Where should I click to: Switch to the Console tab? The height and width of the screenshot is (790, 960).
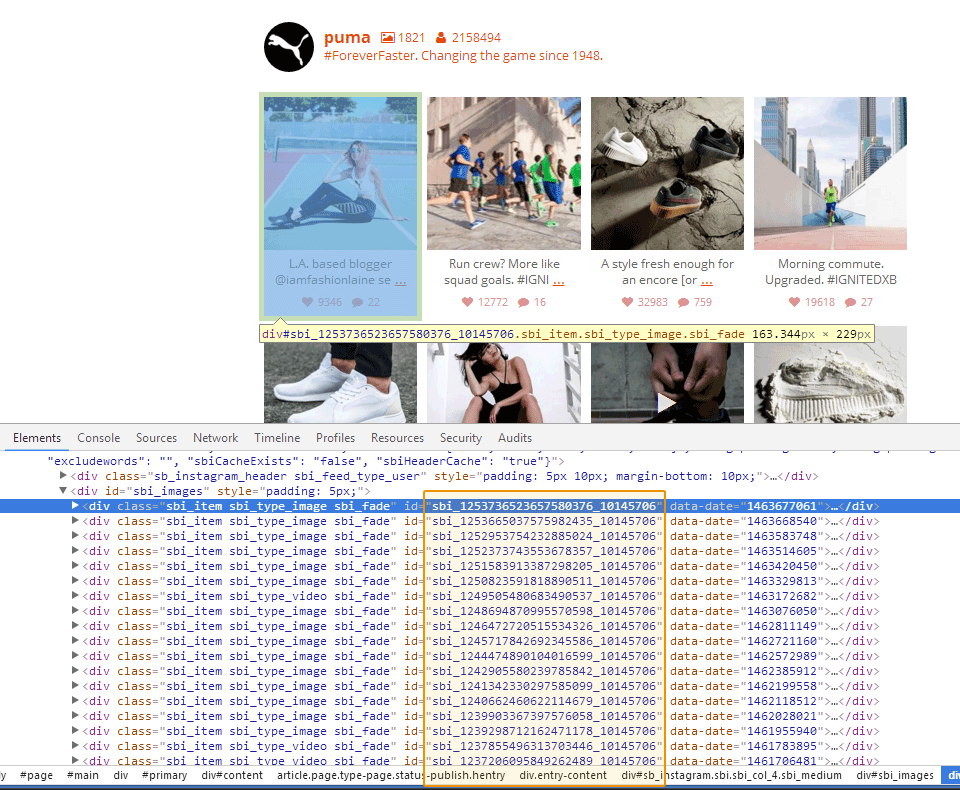(99, 438)
